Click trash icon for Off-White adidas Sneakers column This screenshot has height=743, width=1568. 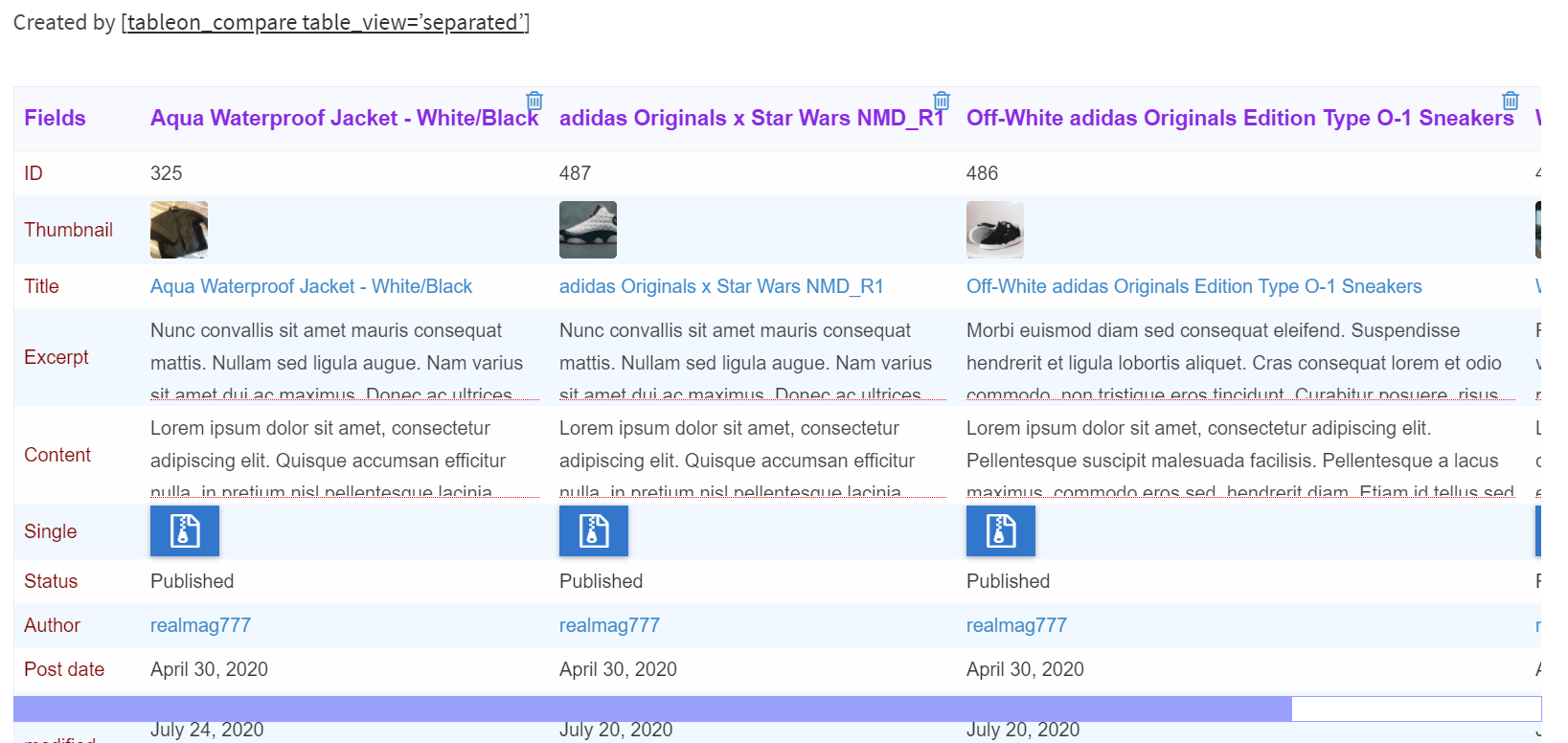[x=1511, y=101]
